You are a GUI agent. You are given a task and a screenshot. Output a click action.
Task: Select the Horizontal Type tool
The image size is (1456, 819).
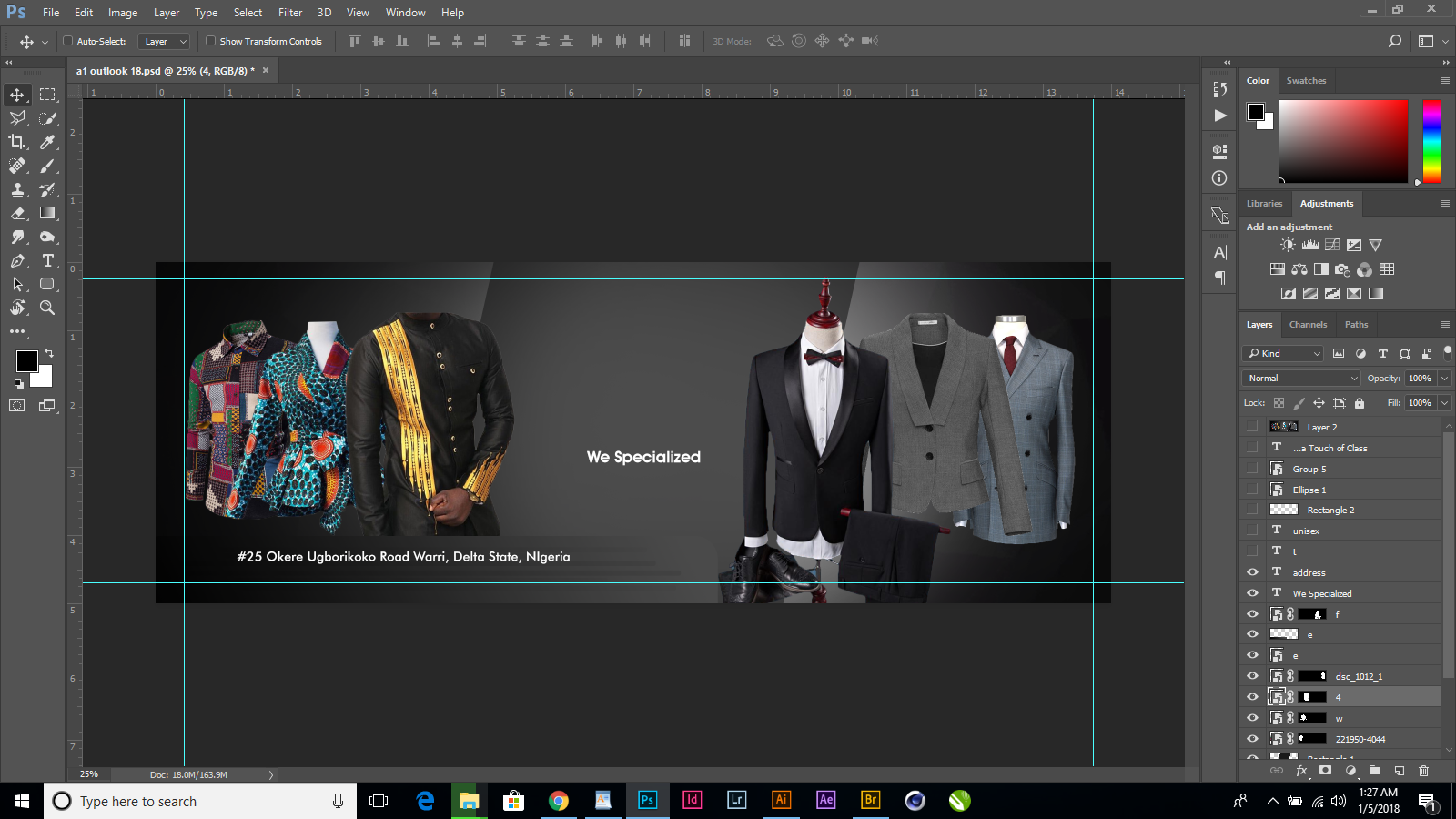point(47,259)
